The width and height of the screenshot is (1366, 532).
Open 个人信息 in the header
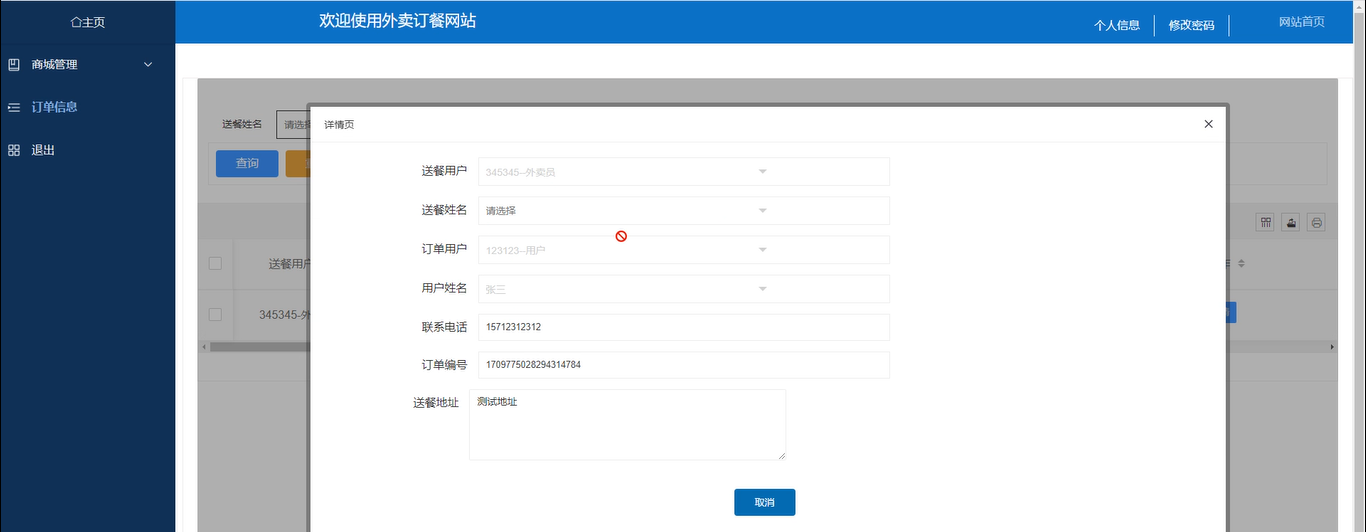1117,25
